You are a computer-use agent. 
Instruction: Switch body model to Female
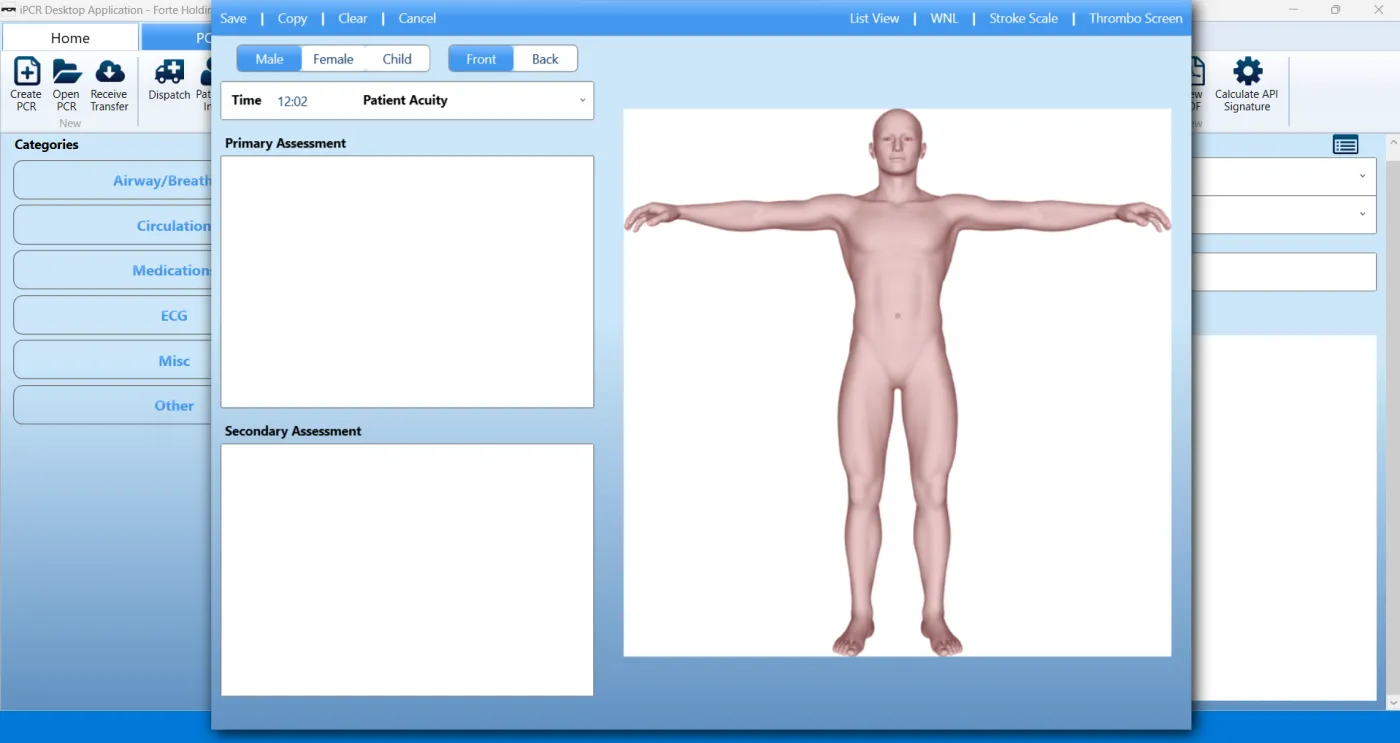[333, 59]
